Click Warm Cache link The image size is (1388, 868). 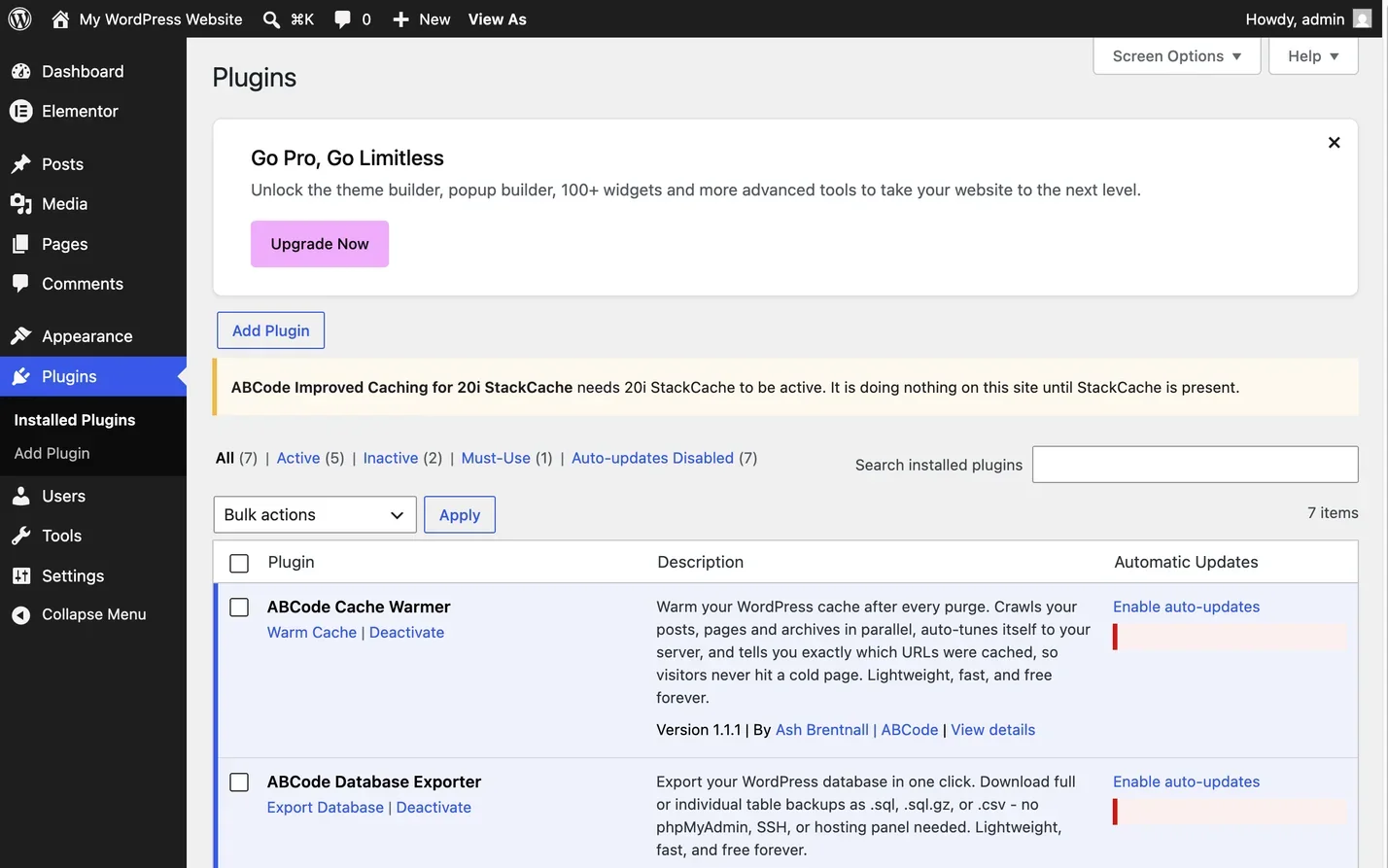pyautogui.click(x=312, y=633)
